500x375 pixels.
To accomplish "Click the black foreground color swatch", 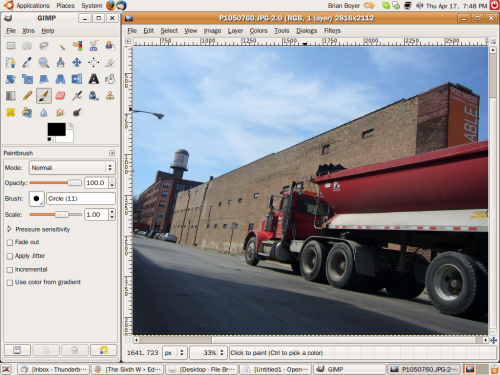I will point(56,129).
